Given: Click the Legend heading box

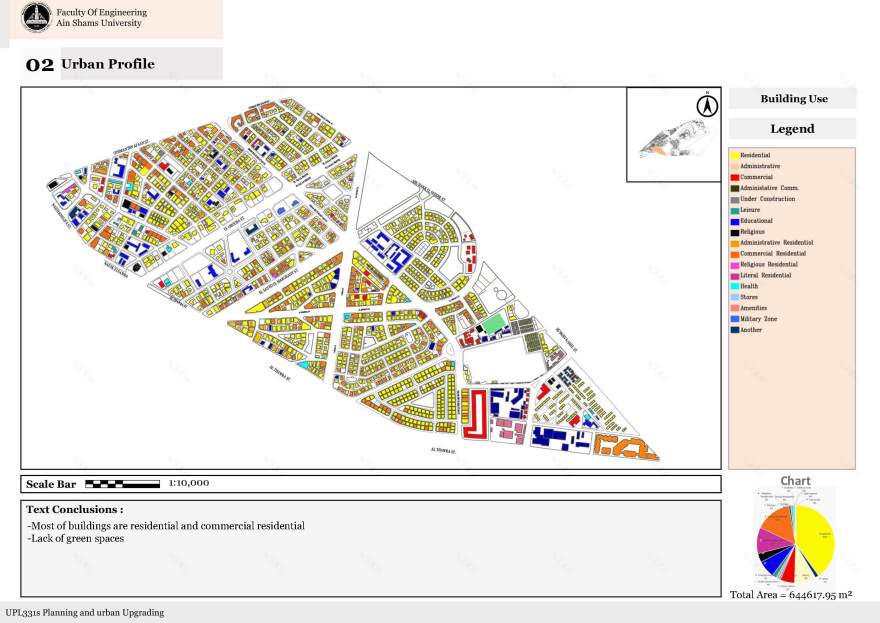Looking at the screenshot, I should point(792,129).
